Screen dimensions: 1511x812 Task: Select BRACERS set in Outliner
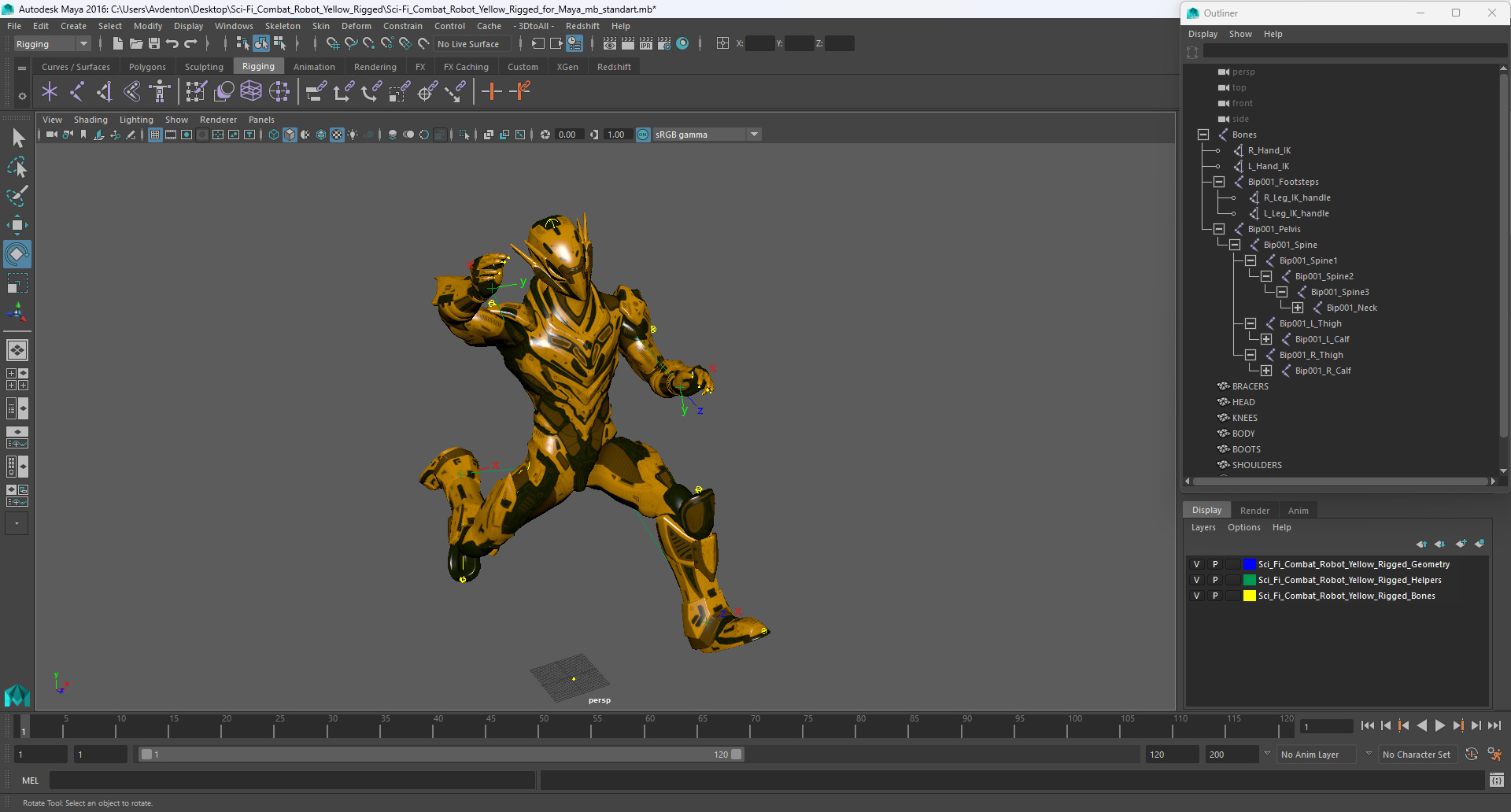(1250, 386)
